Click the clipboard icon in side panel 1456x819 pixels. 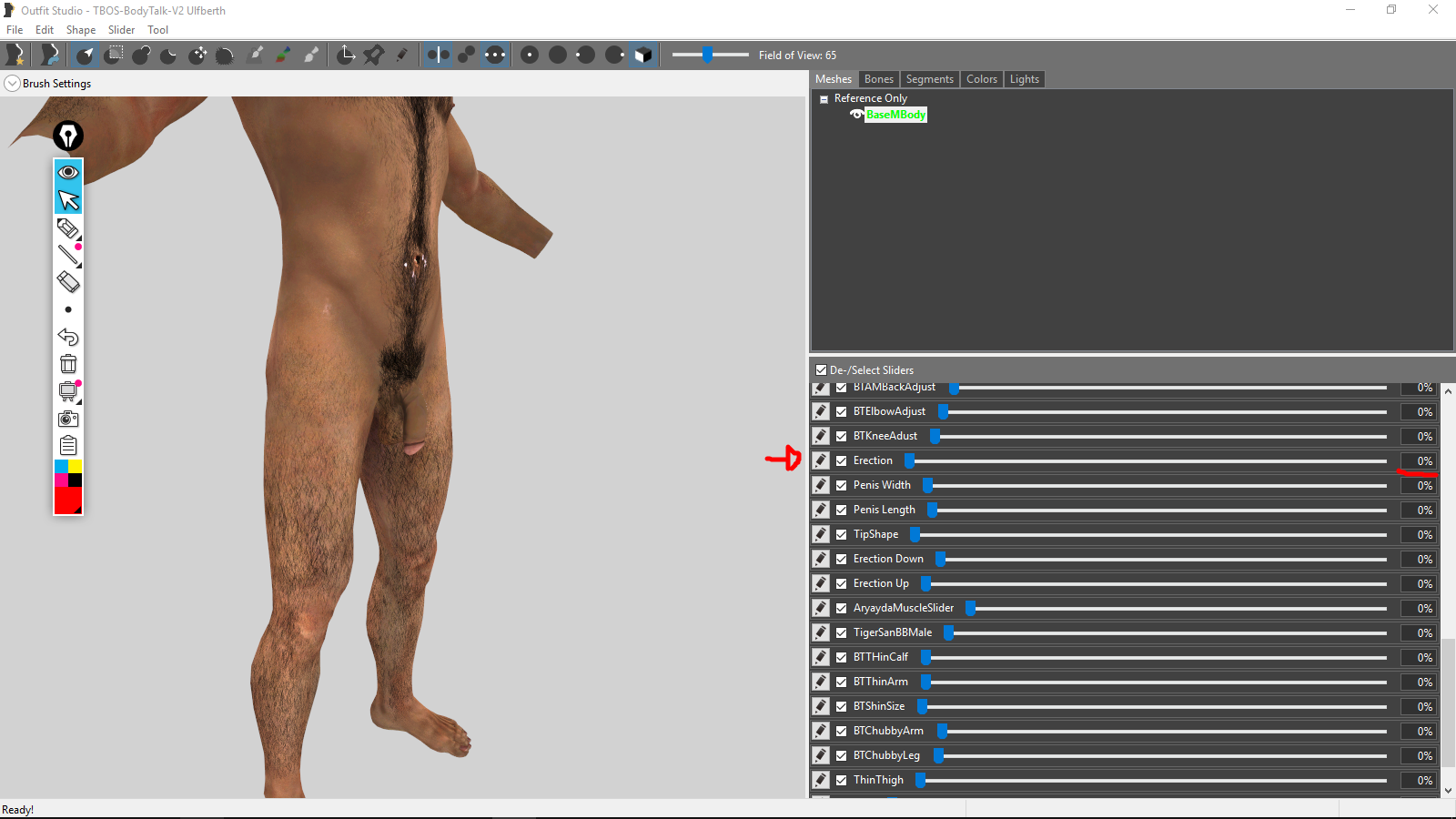[68, 446]
